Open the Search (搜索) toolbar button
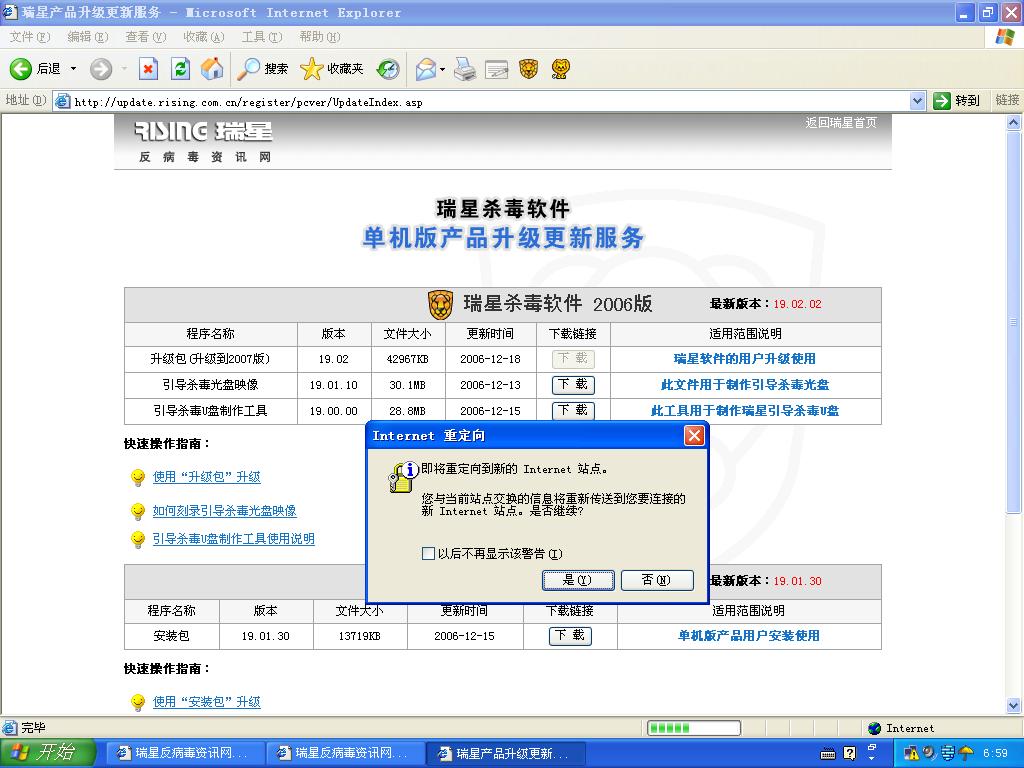 click(x=263, y=69)
